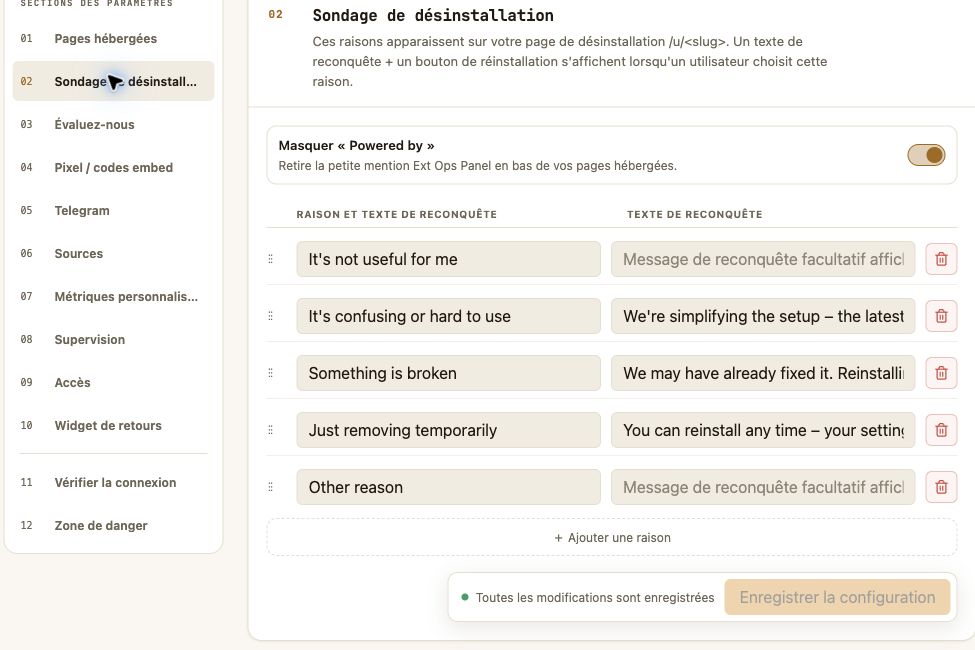The height and width of the screenshot is (650, 975).
Task: Edit the "Just removing temporarily" reason field
Action: pos(448,430)
